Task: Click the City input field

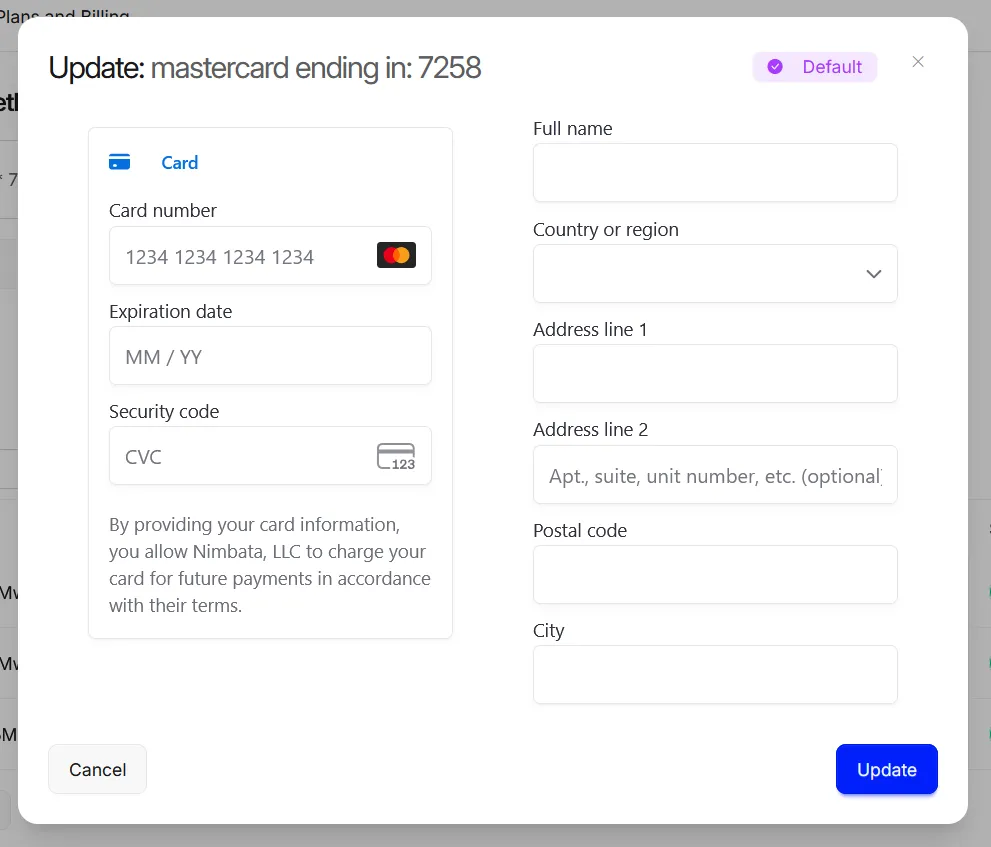Action: [715, 674]
